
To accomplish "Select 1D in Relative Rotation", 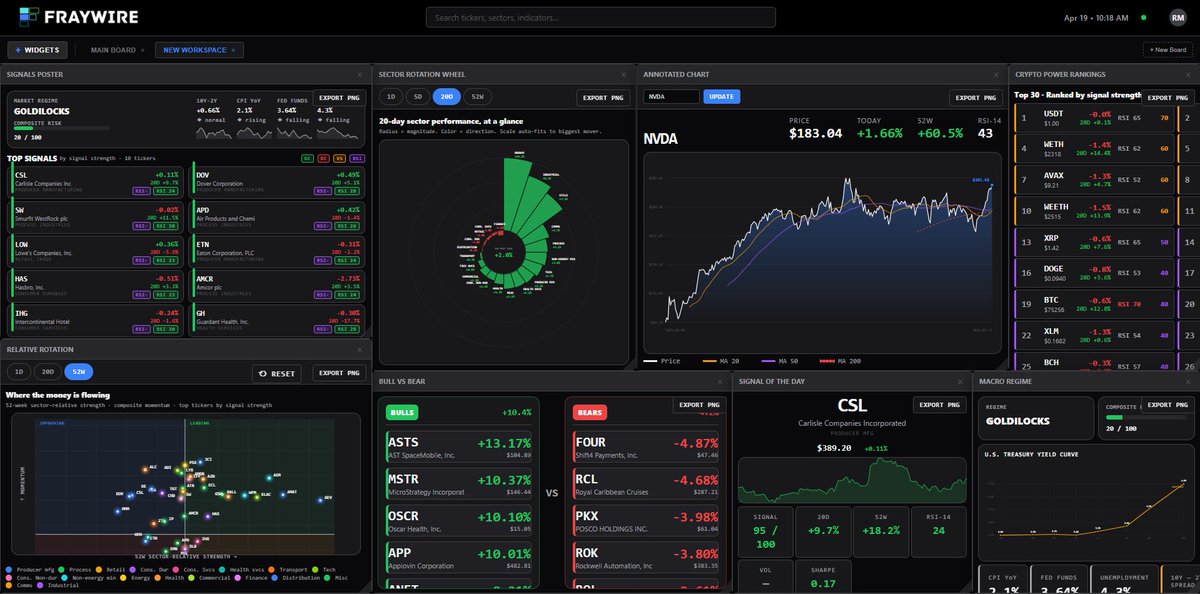I will point(19,372).
